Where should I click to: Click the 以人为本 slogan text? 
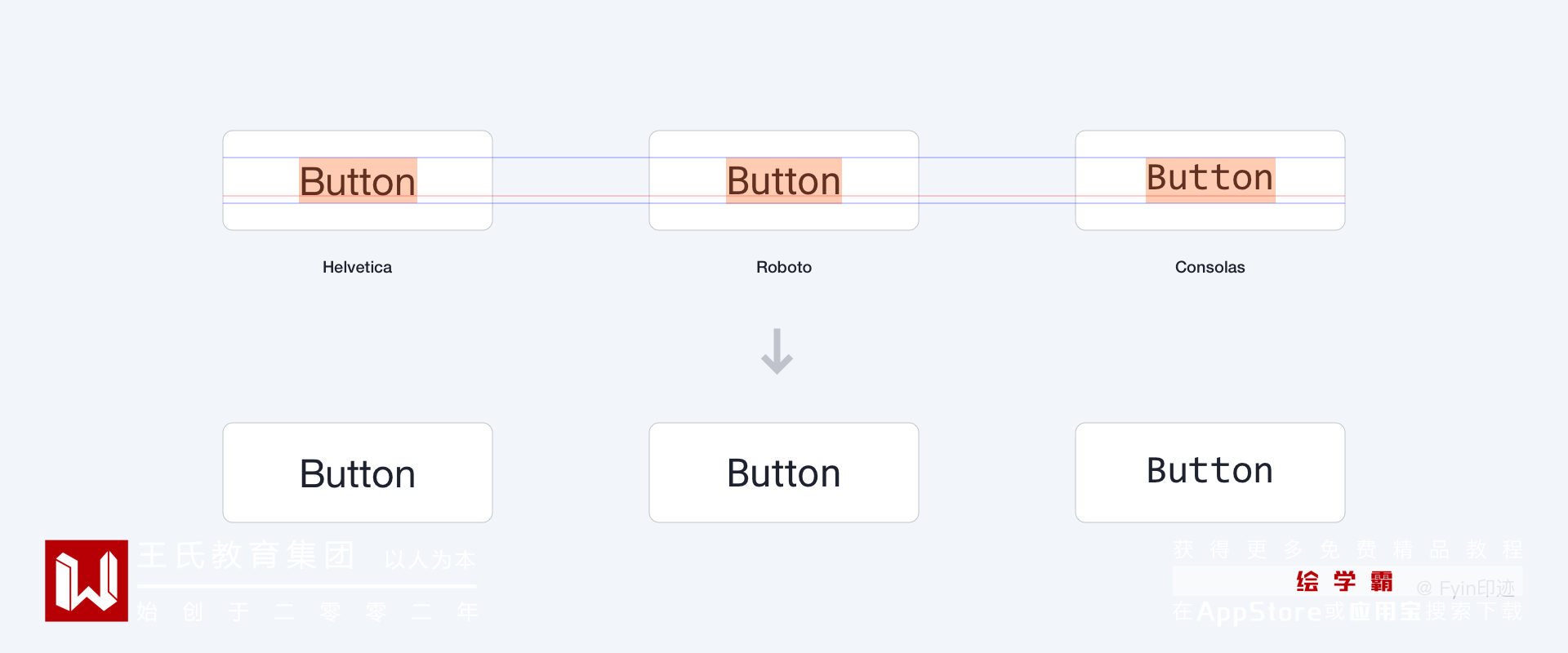pyautogui.click(x=430, y=559)
